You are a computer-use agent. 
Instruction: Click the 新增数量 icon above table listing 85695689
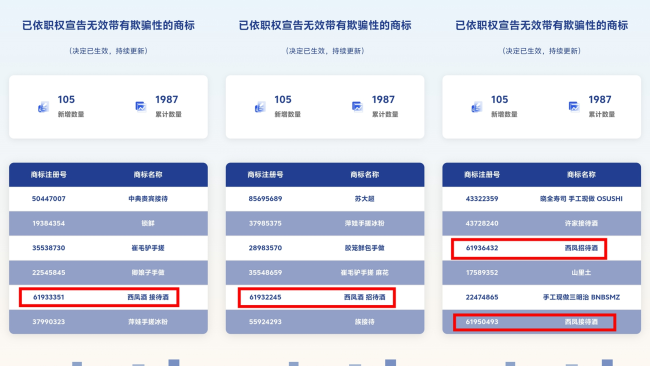(260, 107)
